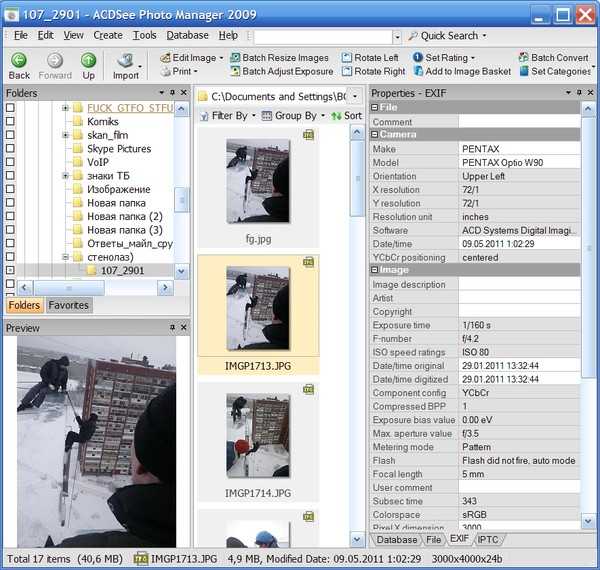Viewport: 600px width, 570px height.
Task: Collapse the File section in Properties
Action: click(x=375, y=107)
